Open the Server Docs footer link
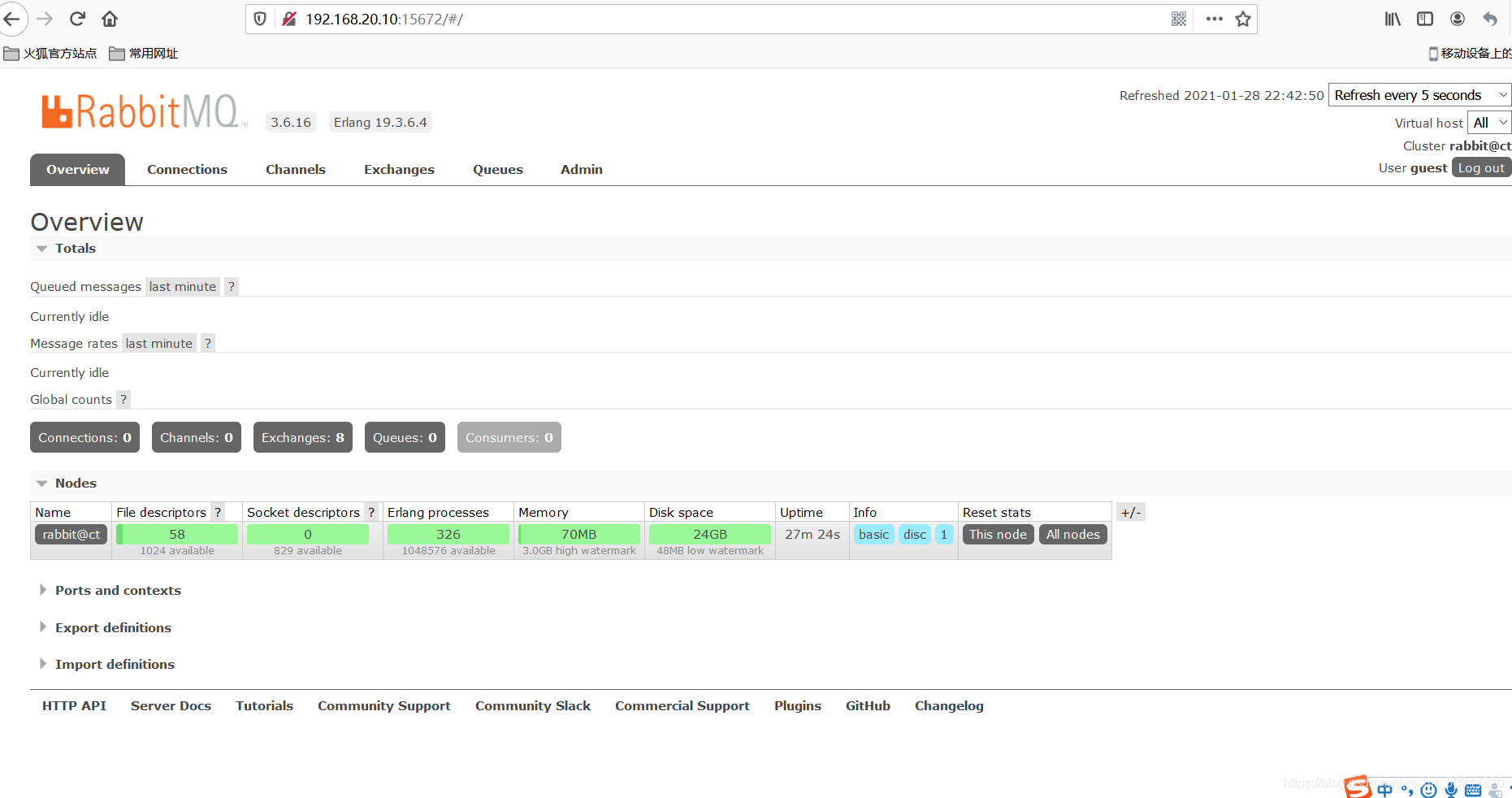The height and width of the screenshot is (798, 1512). [x=171, y=705]
